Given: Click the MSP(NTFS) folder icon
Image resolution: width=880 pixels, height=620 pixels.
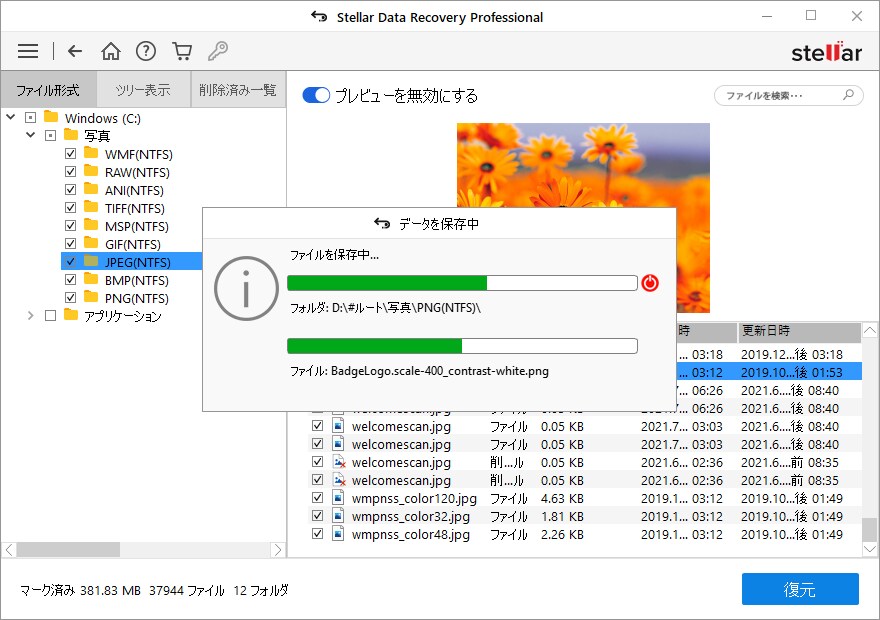Looking at the screenshot, I should [x=91, y=225].
